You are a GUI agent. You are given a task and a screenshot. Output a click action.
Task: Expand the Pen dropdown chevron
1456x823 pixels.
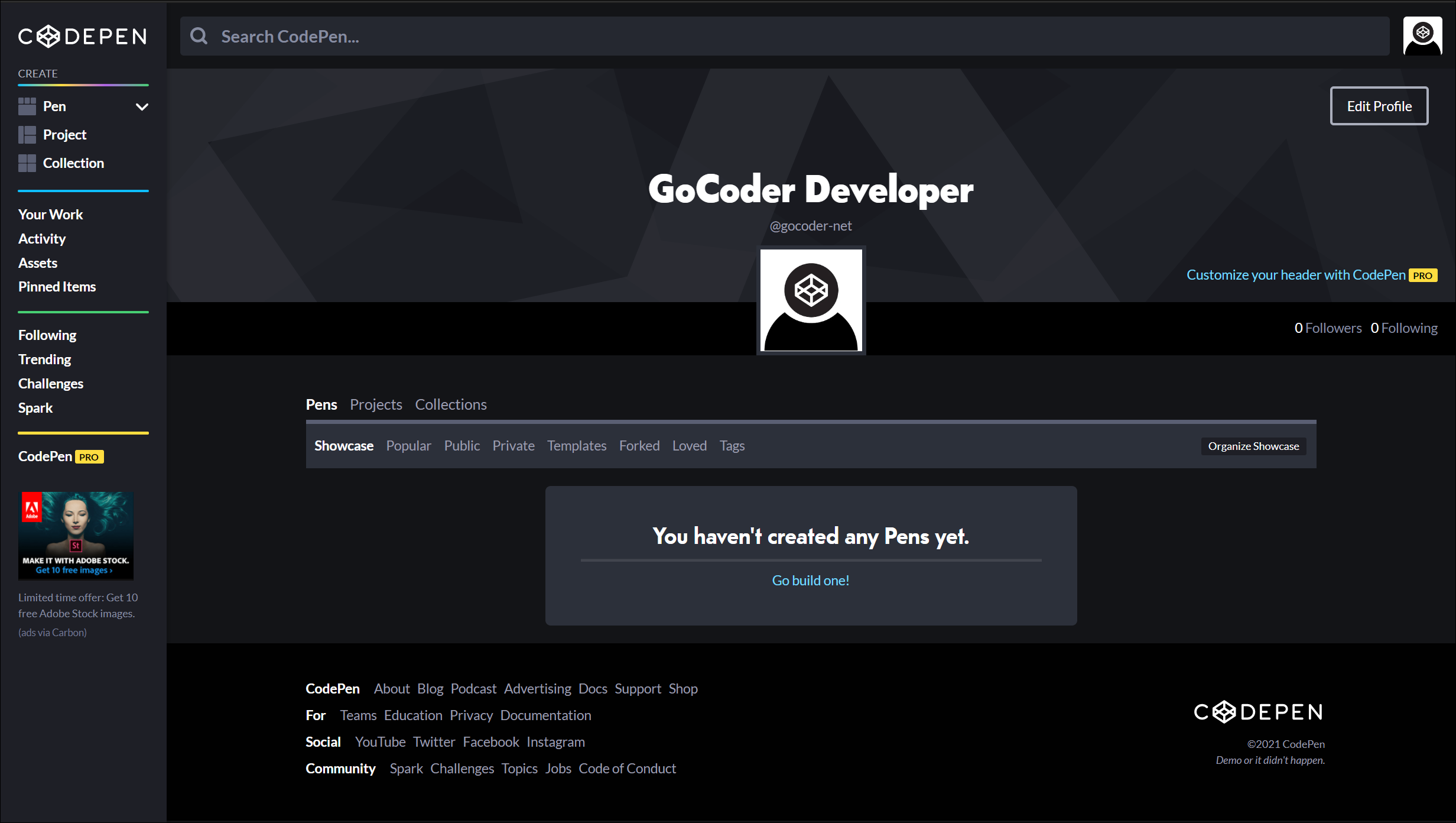pyautogui.click(x=142, y=107)
